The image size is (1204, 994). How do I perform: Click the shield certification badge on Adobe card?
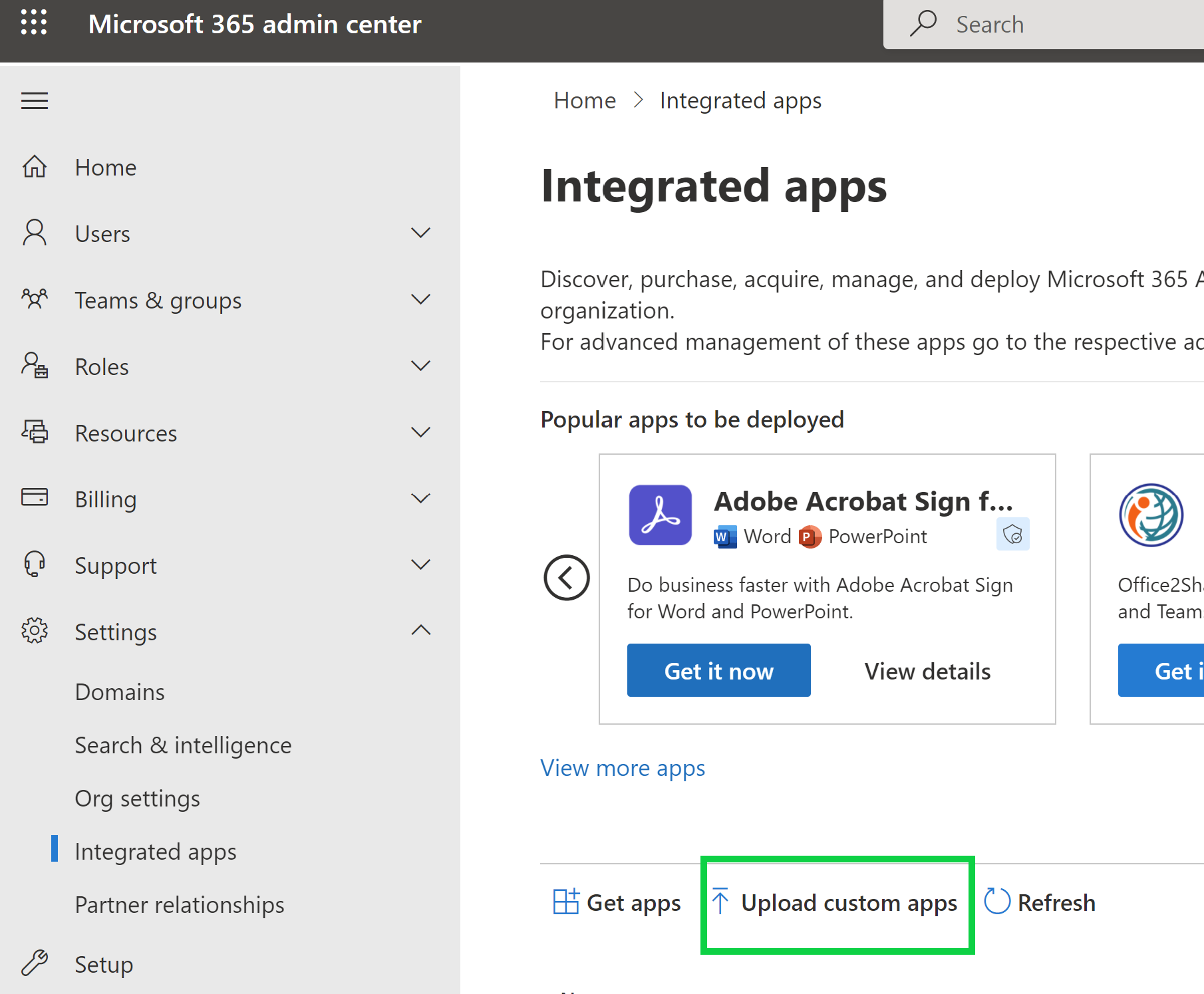1012,534
